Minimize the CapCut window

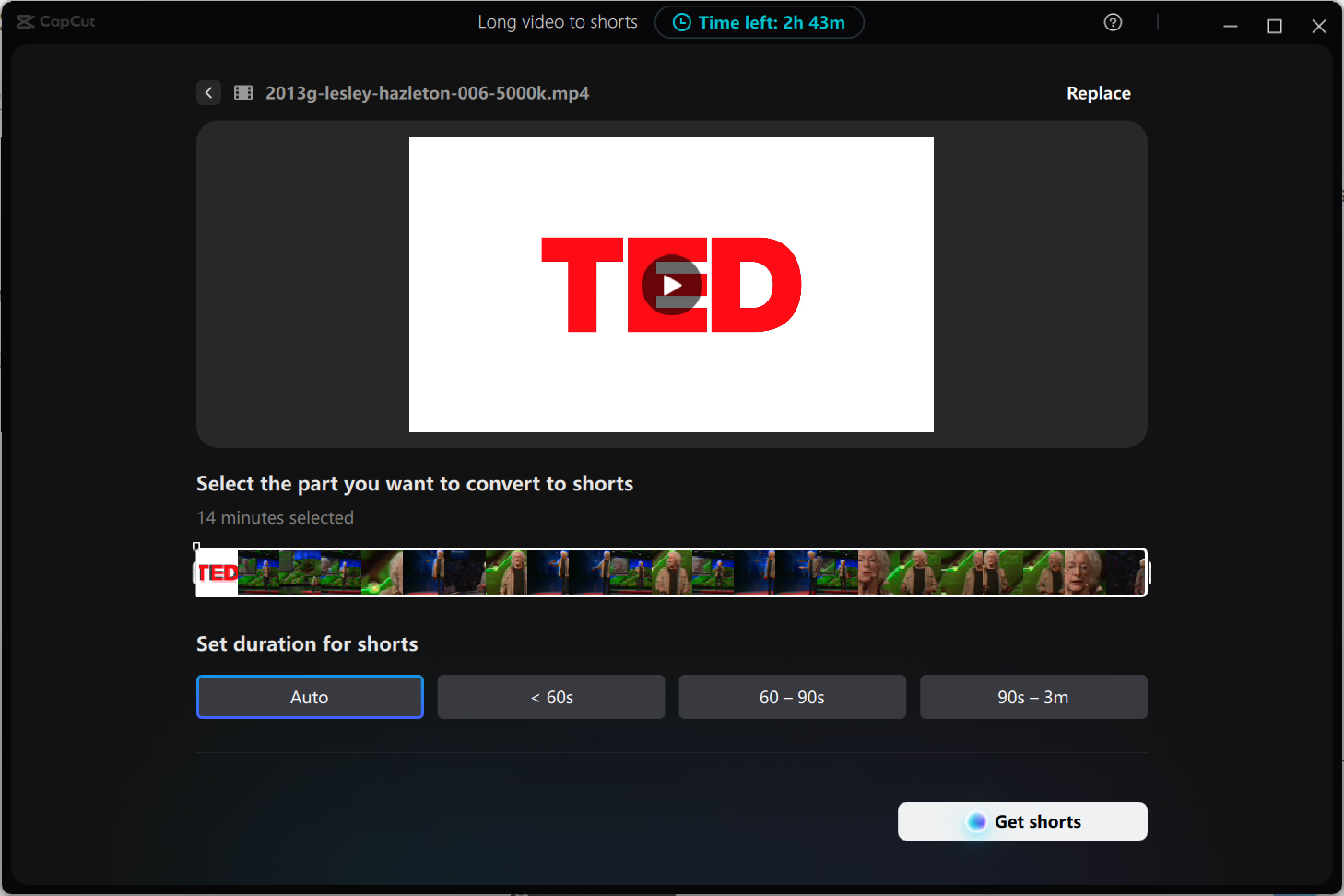pyautogui.click(x=1231, y=26)
